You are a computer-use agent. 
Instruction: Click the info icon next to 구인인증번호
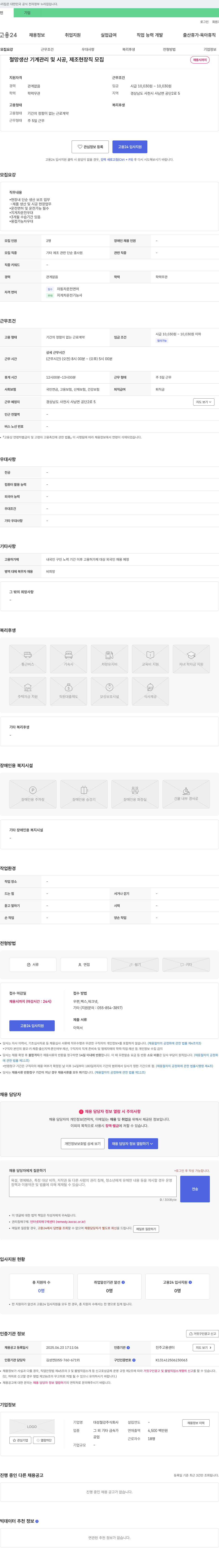pos(134,1360)
